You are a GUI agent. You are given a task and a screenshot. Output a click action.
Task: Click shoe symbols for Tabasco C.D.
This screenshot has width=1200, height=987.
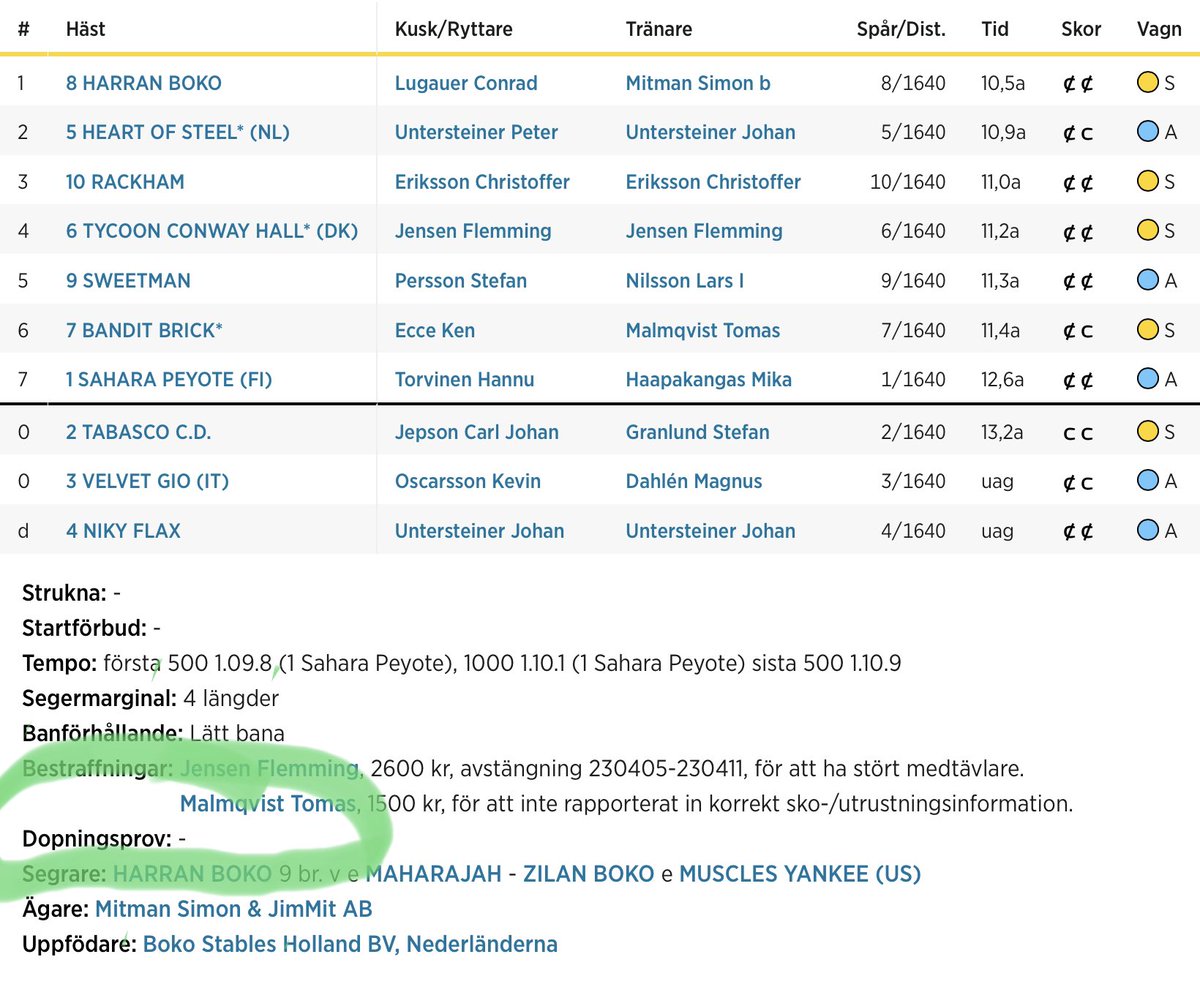click(x=1078, y=433)
